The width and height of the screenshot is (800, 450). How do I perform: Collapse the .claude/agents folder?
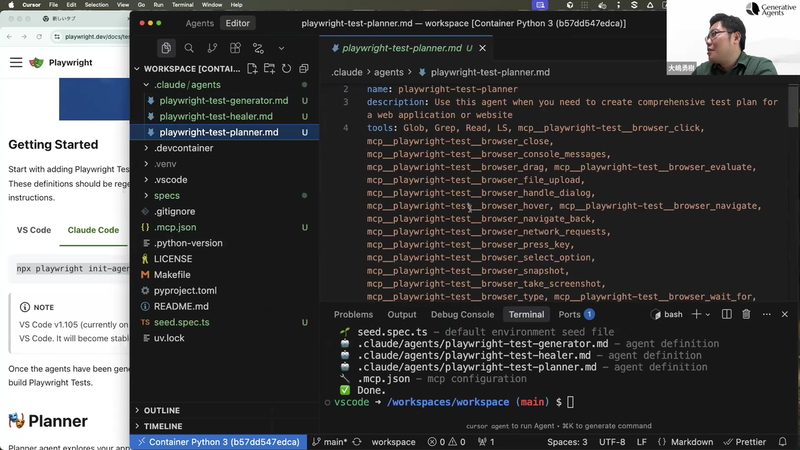coord(146,85)
